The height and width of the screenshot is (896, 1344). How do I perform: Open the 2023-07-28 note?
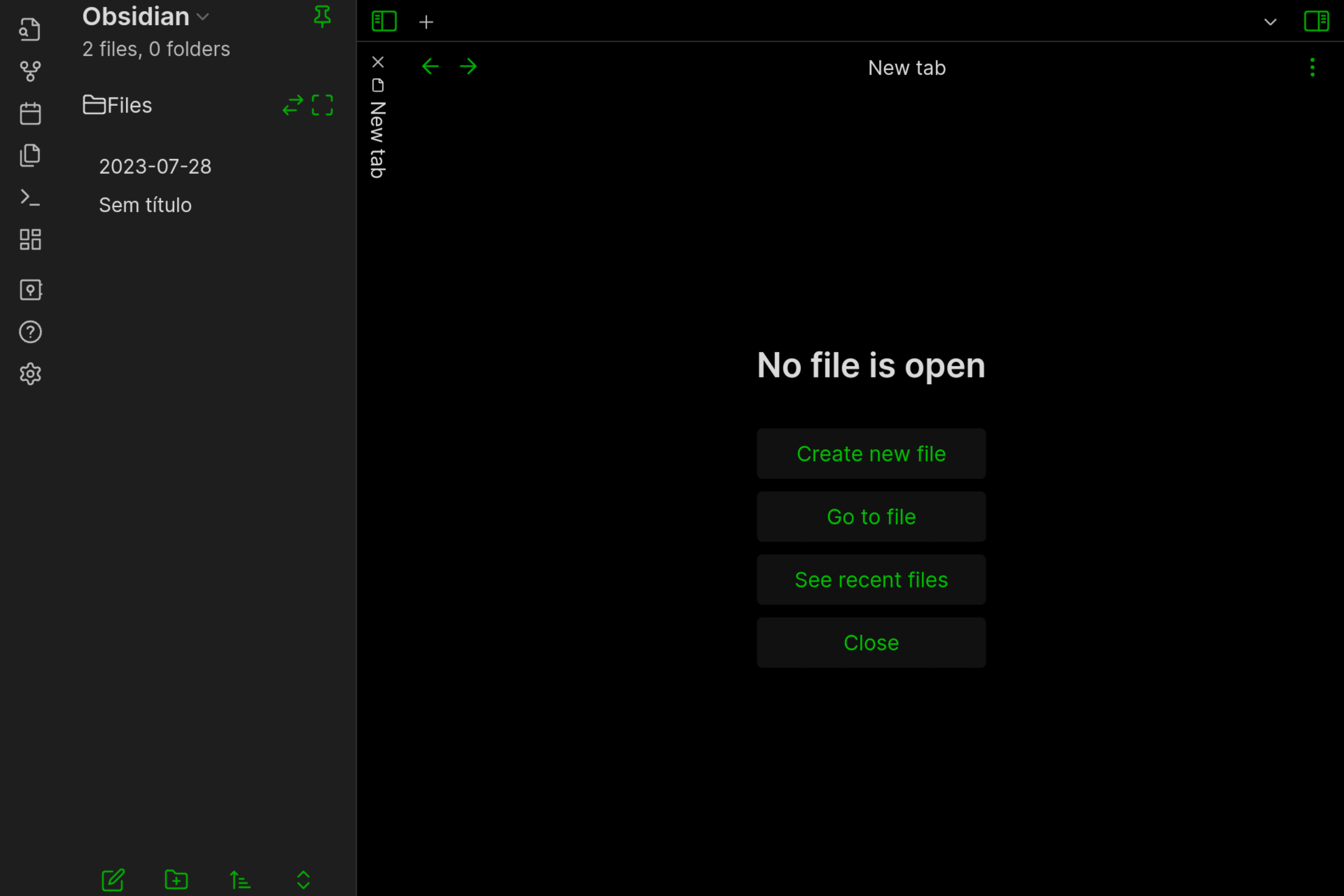[156, 166]
